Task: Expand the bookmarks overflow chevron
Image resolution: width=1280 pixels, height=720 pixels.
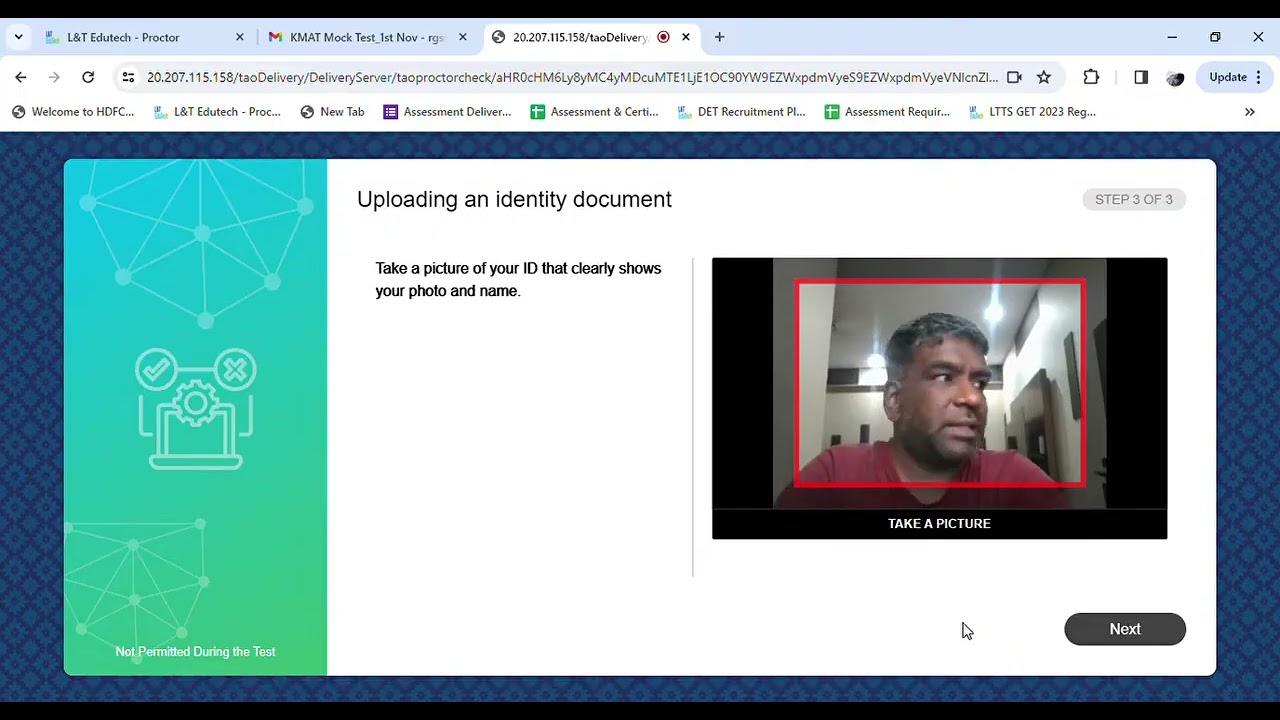Action: tap(1249, 112)
